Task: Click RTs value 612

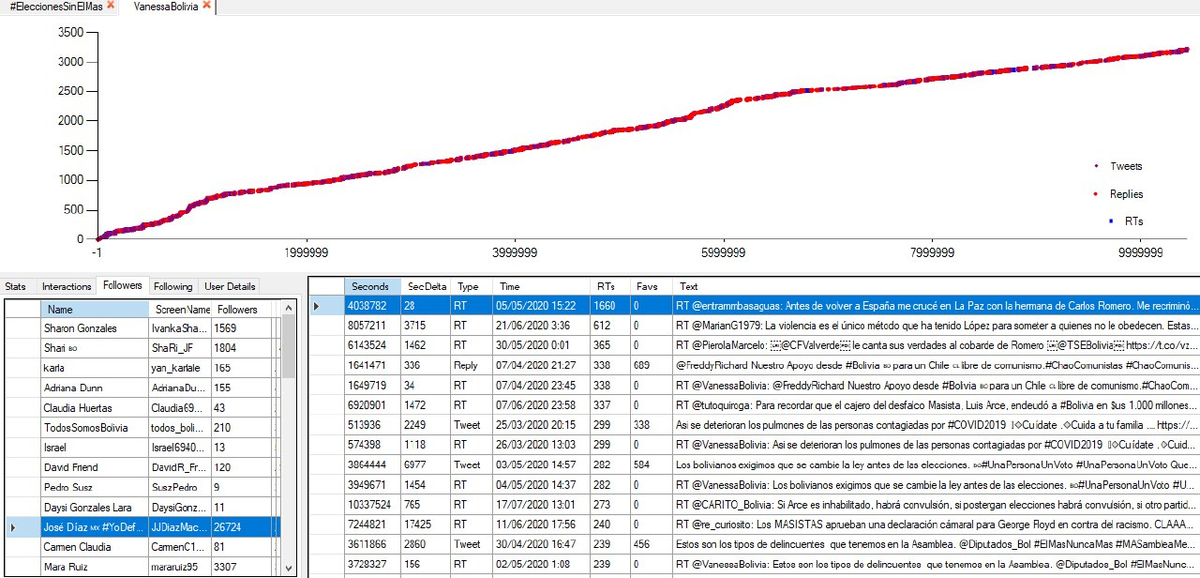Action: click(x=611, y=325)
